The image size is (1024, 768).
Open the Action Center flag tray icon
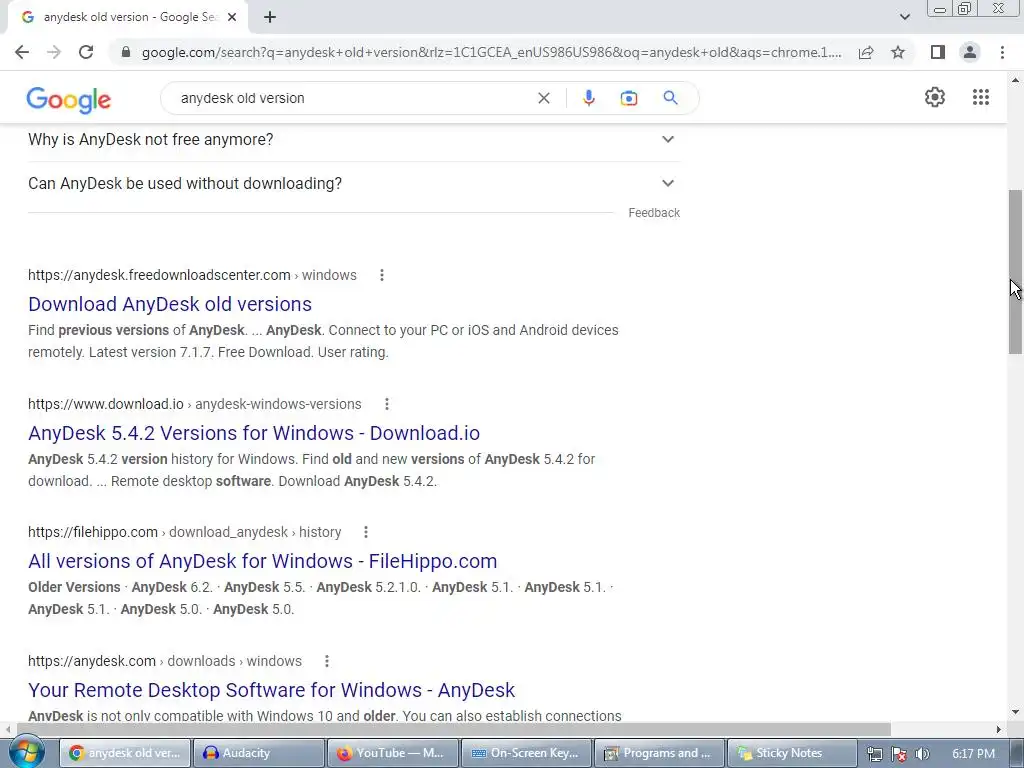[899, 754]
